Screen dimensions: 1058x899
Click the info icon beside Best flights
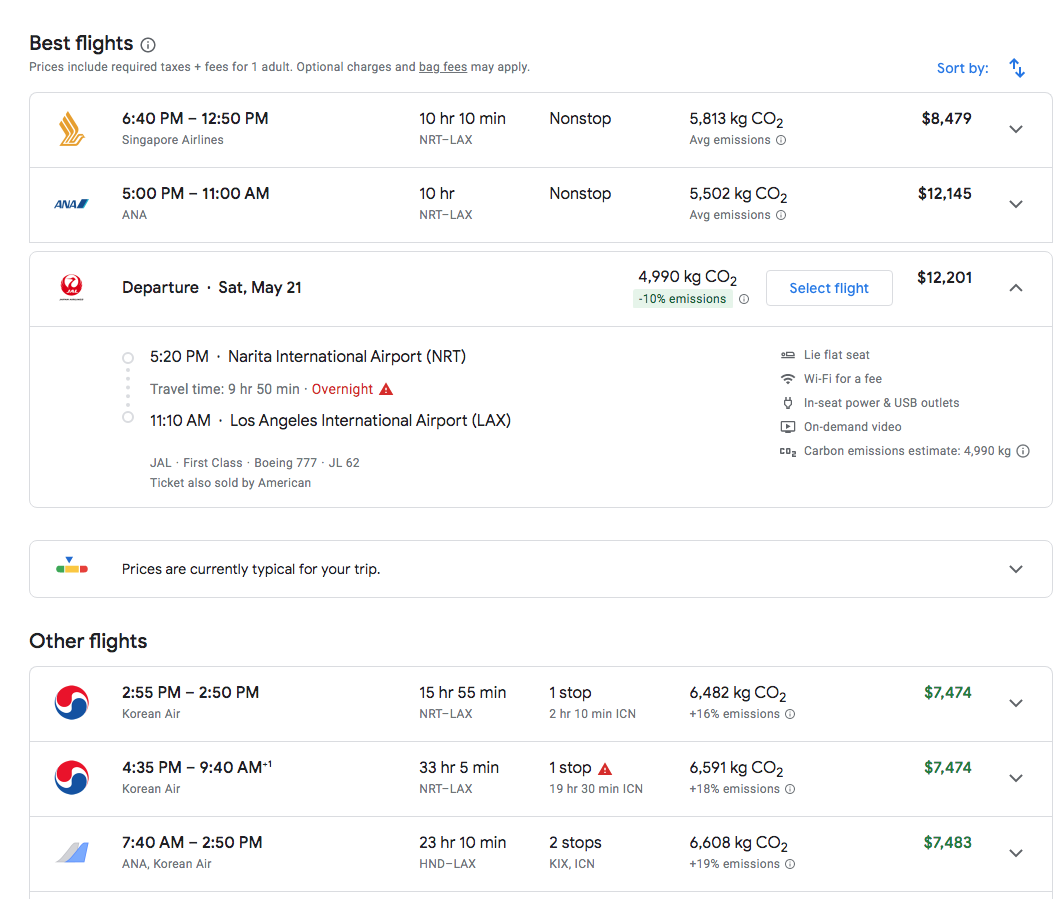click(x=148, y=45)
